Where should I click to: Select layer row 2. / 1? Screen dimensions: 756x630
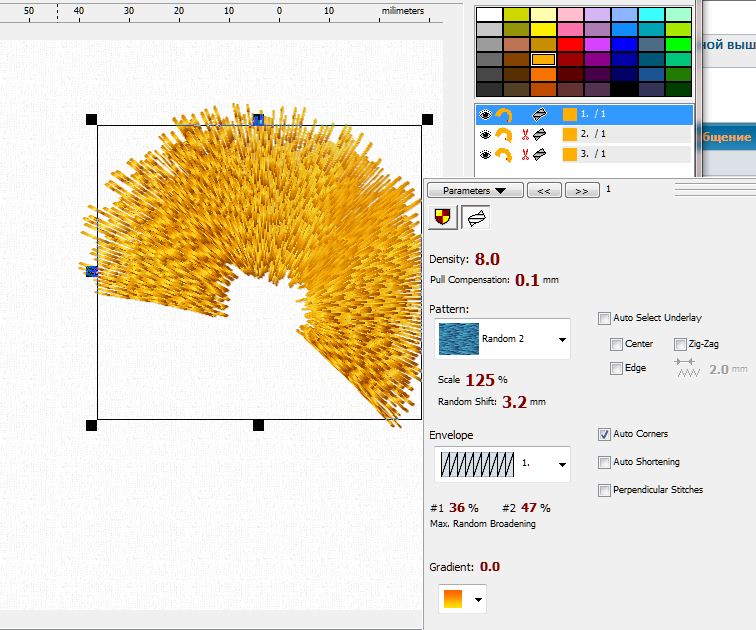pyautogui.click(x=584, y=134)
